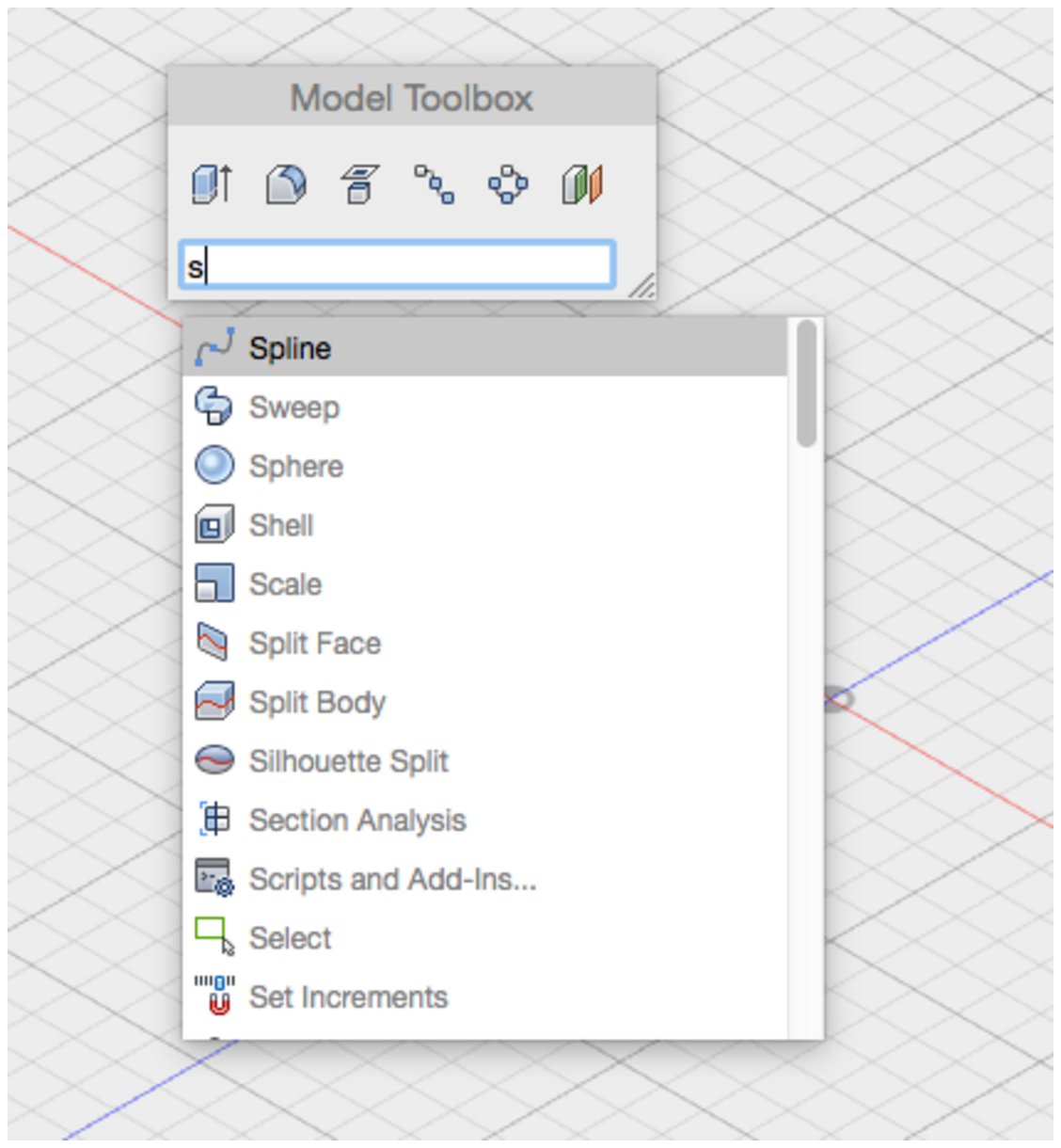This screenshot has width=1061, height=1148.
Task: Click the Line sketch tool icon
Action: (434, 183)
